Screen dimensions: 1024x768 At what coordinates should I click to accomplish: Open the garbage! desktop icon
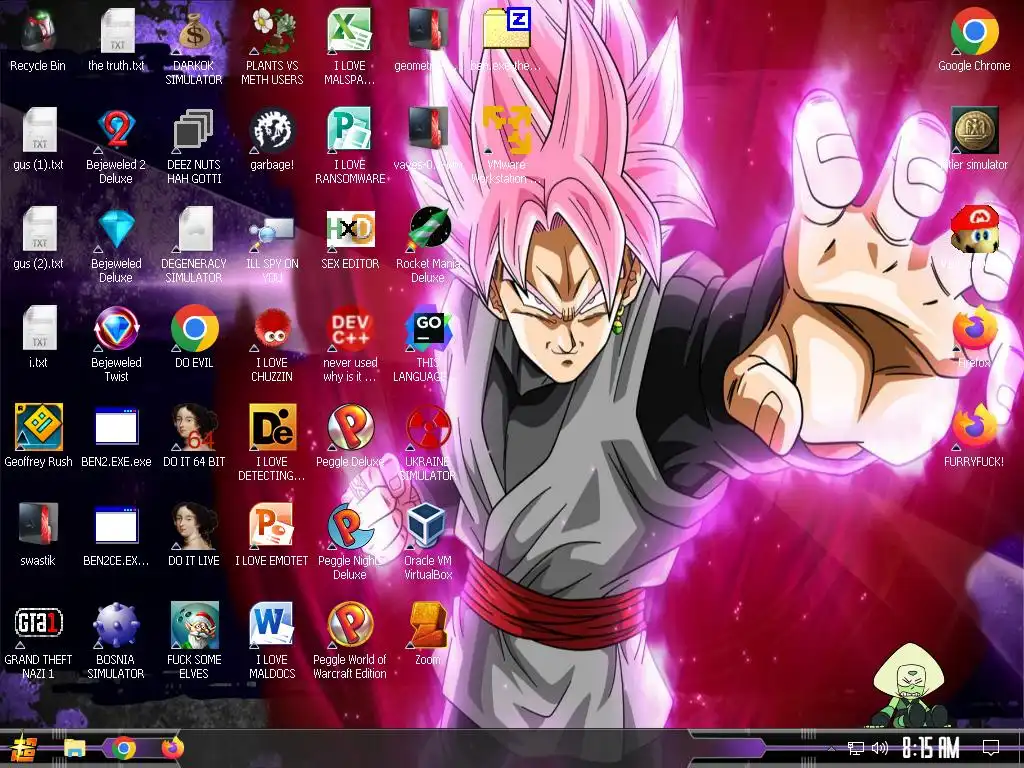272,139
